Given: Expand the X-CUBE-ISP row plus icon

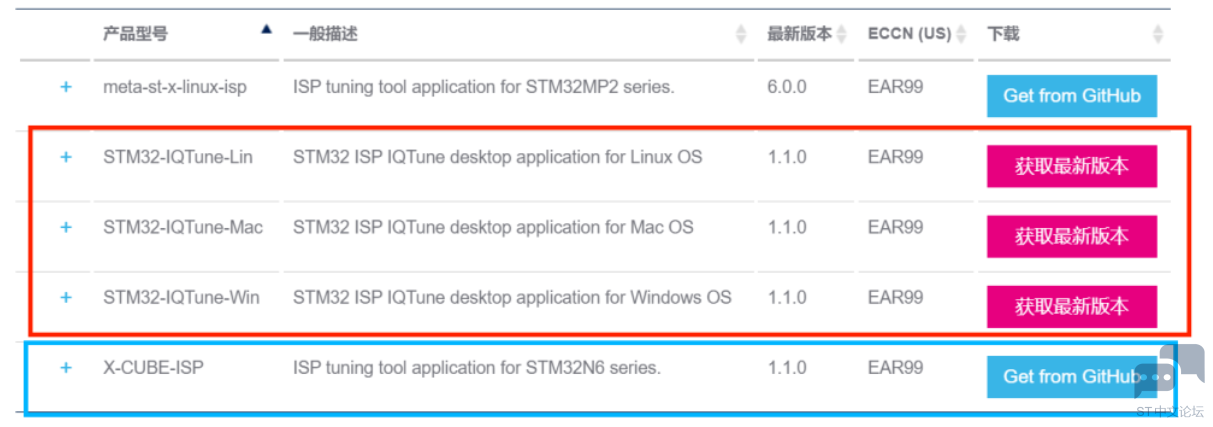Looking at the screenshot, I should tap(66, 367).
